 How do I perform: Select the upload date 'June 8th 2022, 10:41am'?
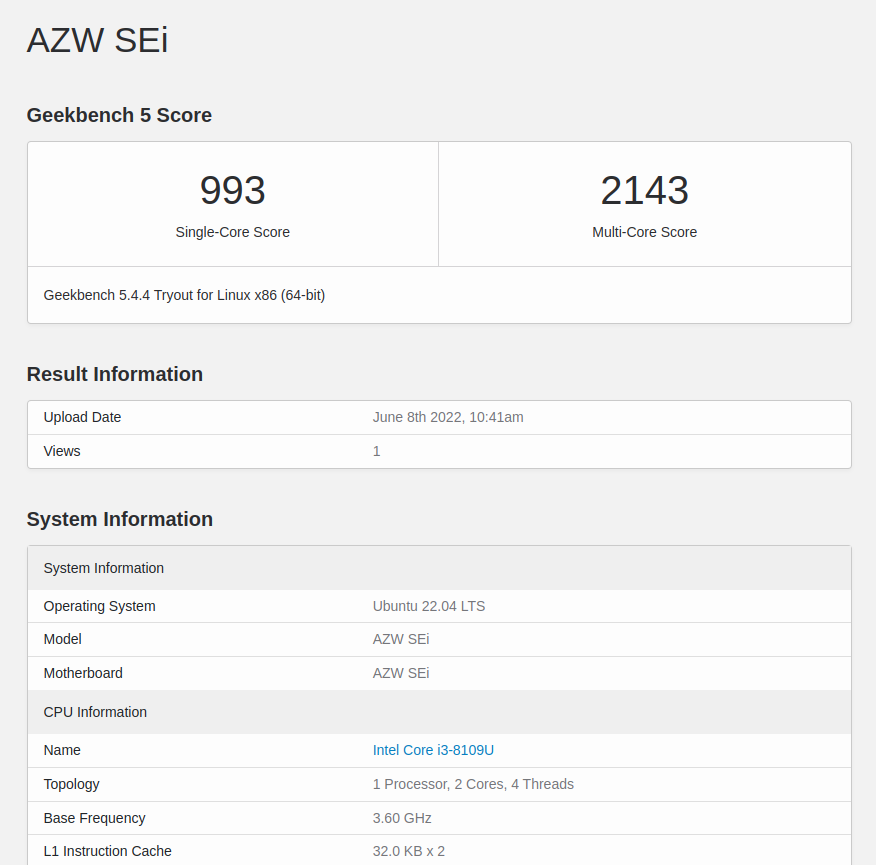448,417
